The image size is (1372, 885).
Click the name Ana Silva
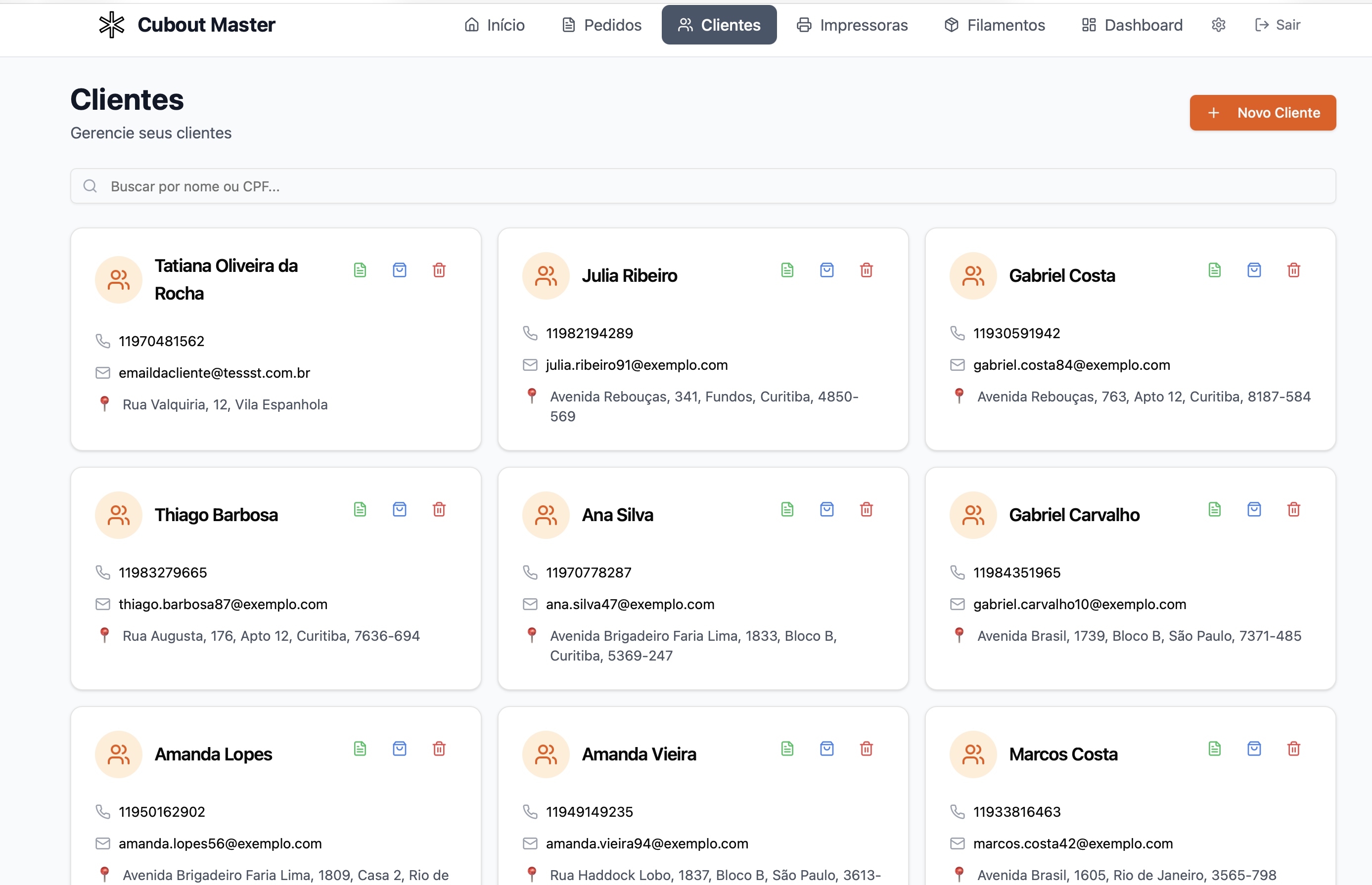click(617, 515)
